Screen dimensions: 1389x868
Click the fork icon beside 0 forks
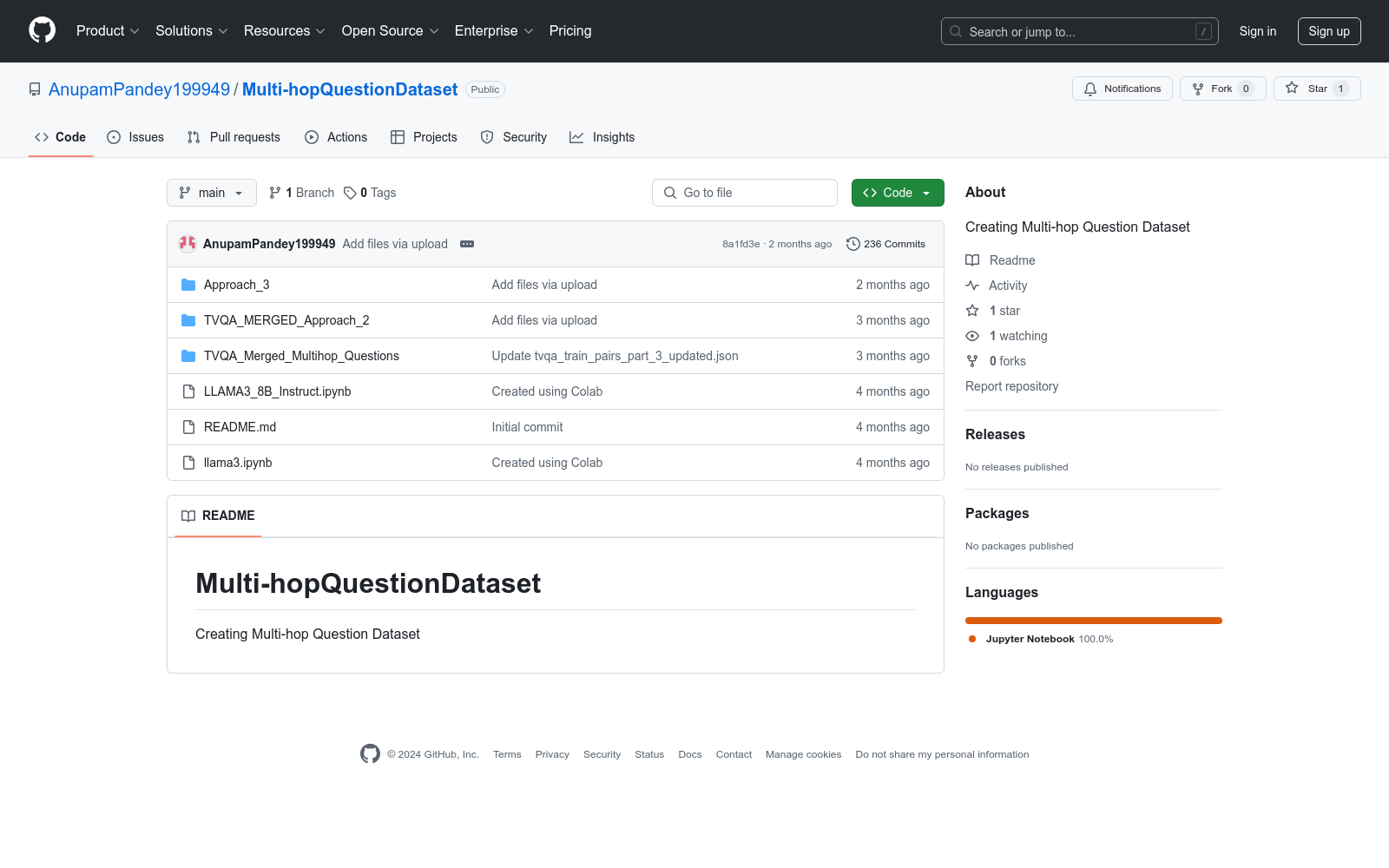(x=972, y=361)
